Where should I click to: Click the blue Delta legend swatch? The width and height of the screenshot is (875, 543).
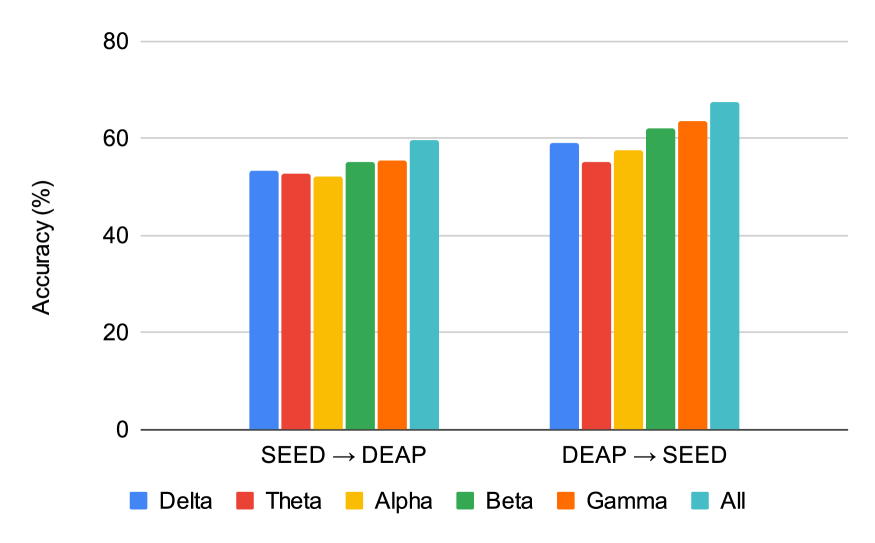tap(139, 501)
